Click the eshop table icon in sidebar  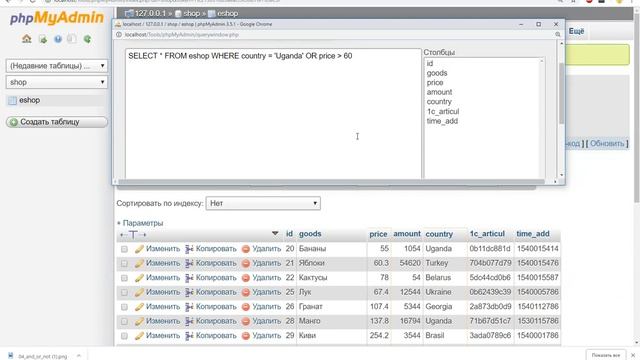pyautogui.click(x=13, y=100)
